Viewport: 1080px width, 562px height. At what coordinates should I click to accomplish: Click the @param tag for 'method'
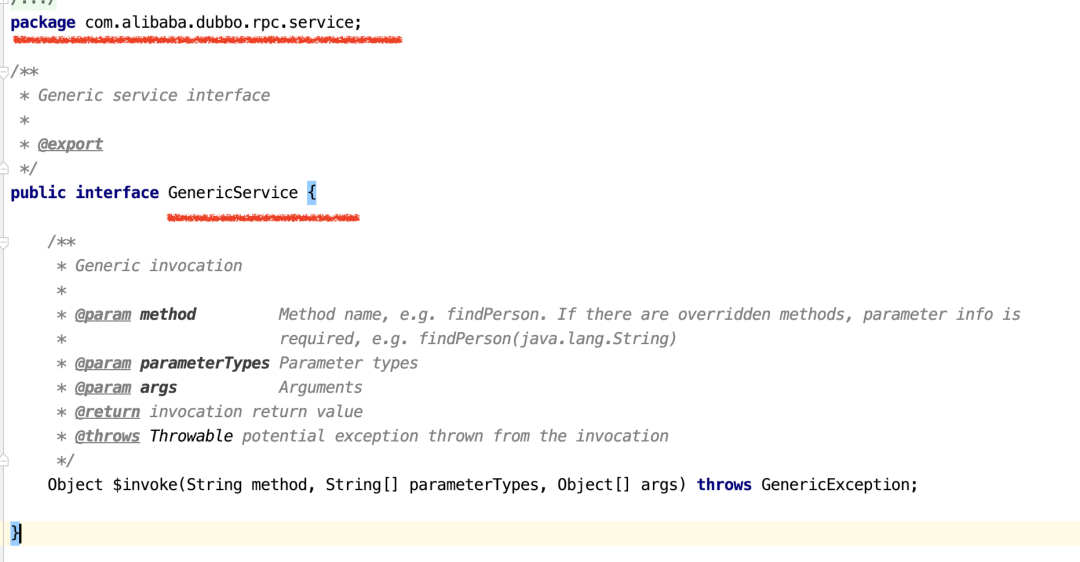coord(103,315)
